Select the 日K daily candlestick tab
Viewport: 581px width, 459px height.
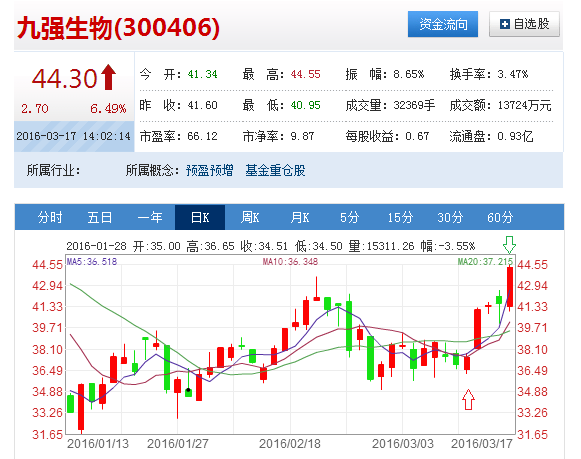(x=200, y=217)
